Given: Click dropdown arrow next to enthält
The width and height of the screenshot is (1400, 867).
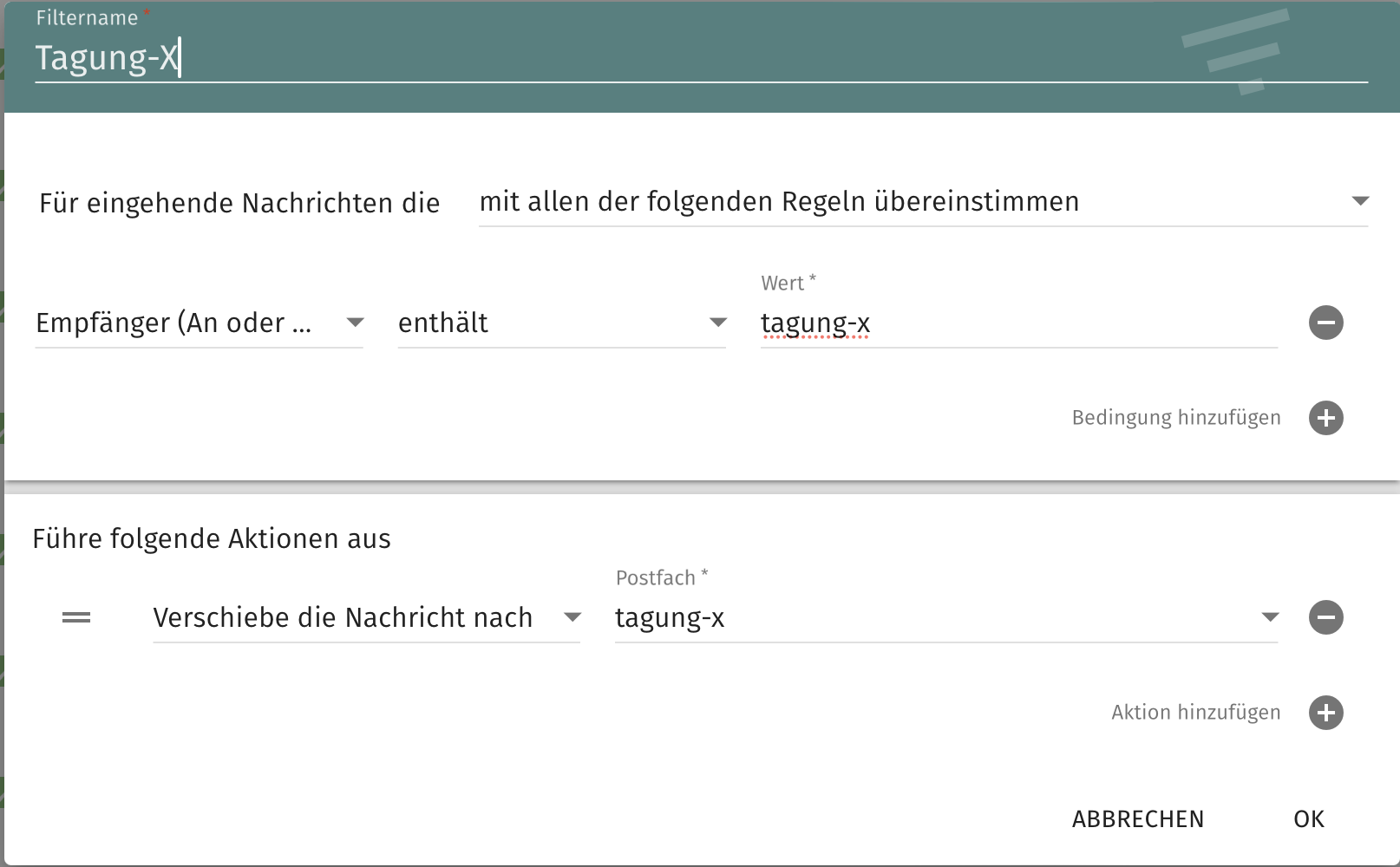Looking at the screenshot, I should (x=717, y=323).
